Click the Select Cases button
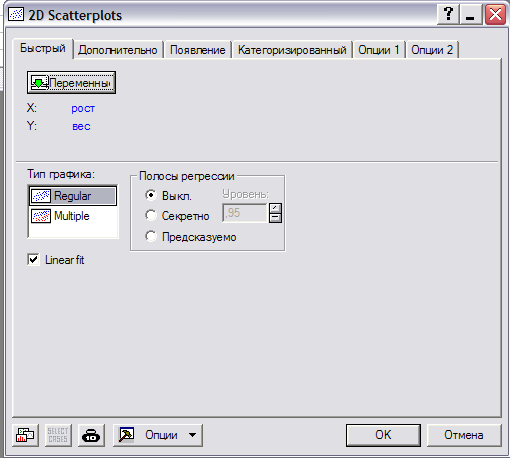This screenshot has height=458, width=510. click(x=58, y=435)
